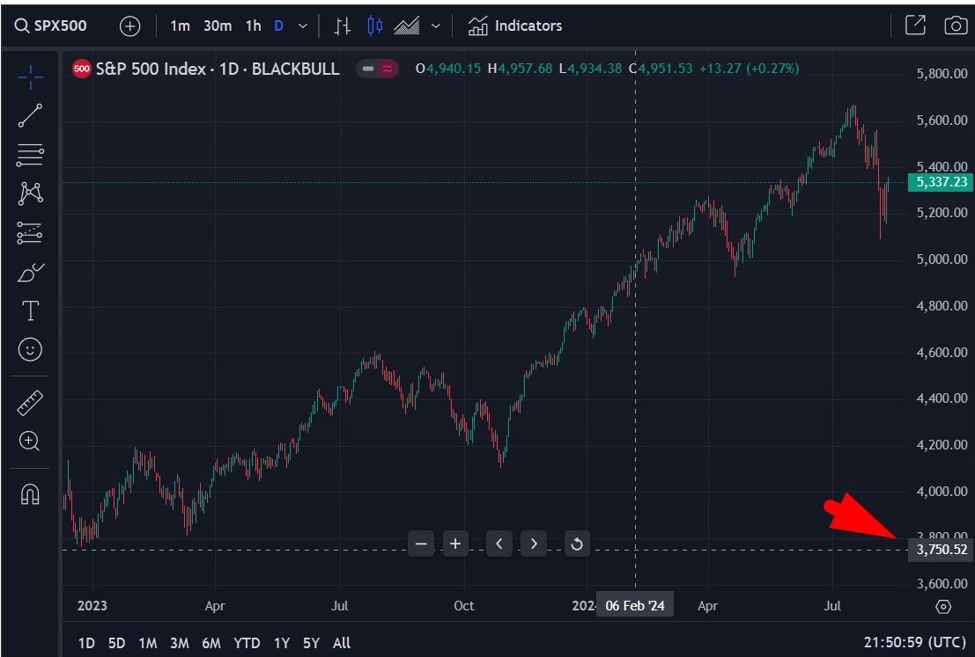Select the crosshair cursor tool

[x=30, y=74]
